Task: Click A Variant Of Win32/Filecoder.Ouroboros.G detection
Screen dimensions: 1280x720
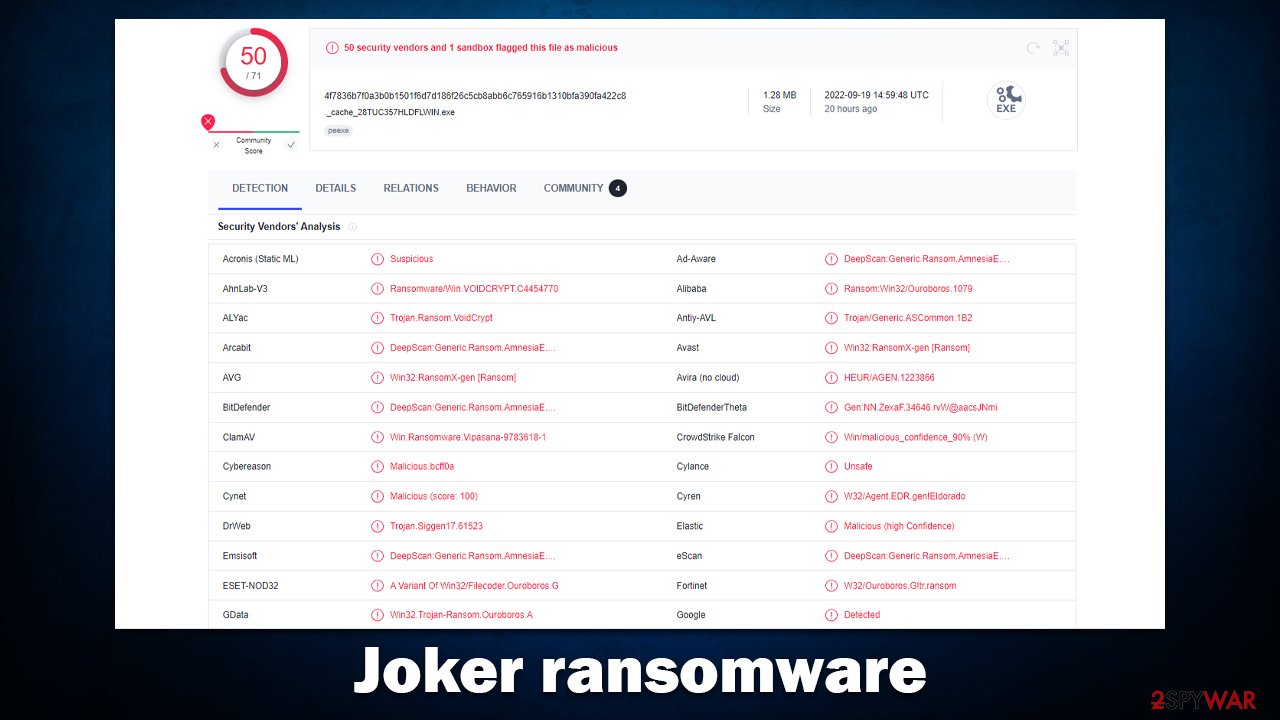Action: pyautogui.click(x=474, y=586)
